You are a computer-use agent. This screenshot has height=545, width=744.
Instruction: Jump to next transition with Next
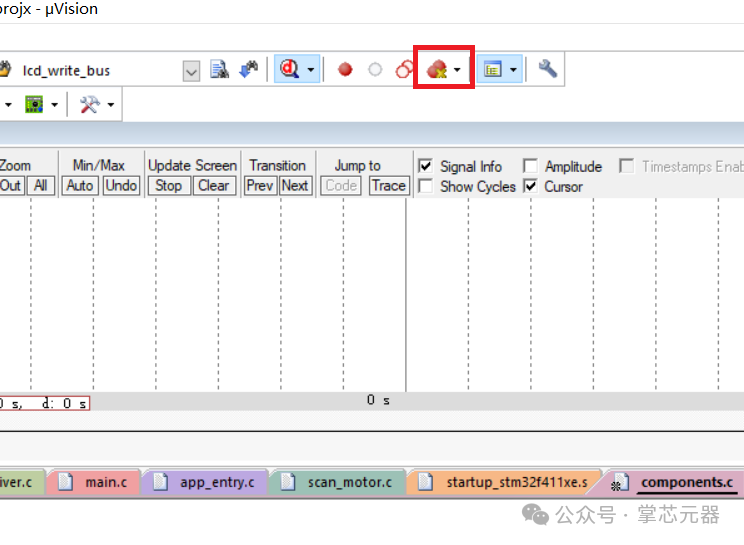coord(295,185)
